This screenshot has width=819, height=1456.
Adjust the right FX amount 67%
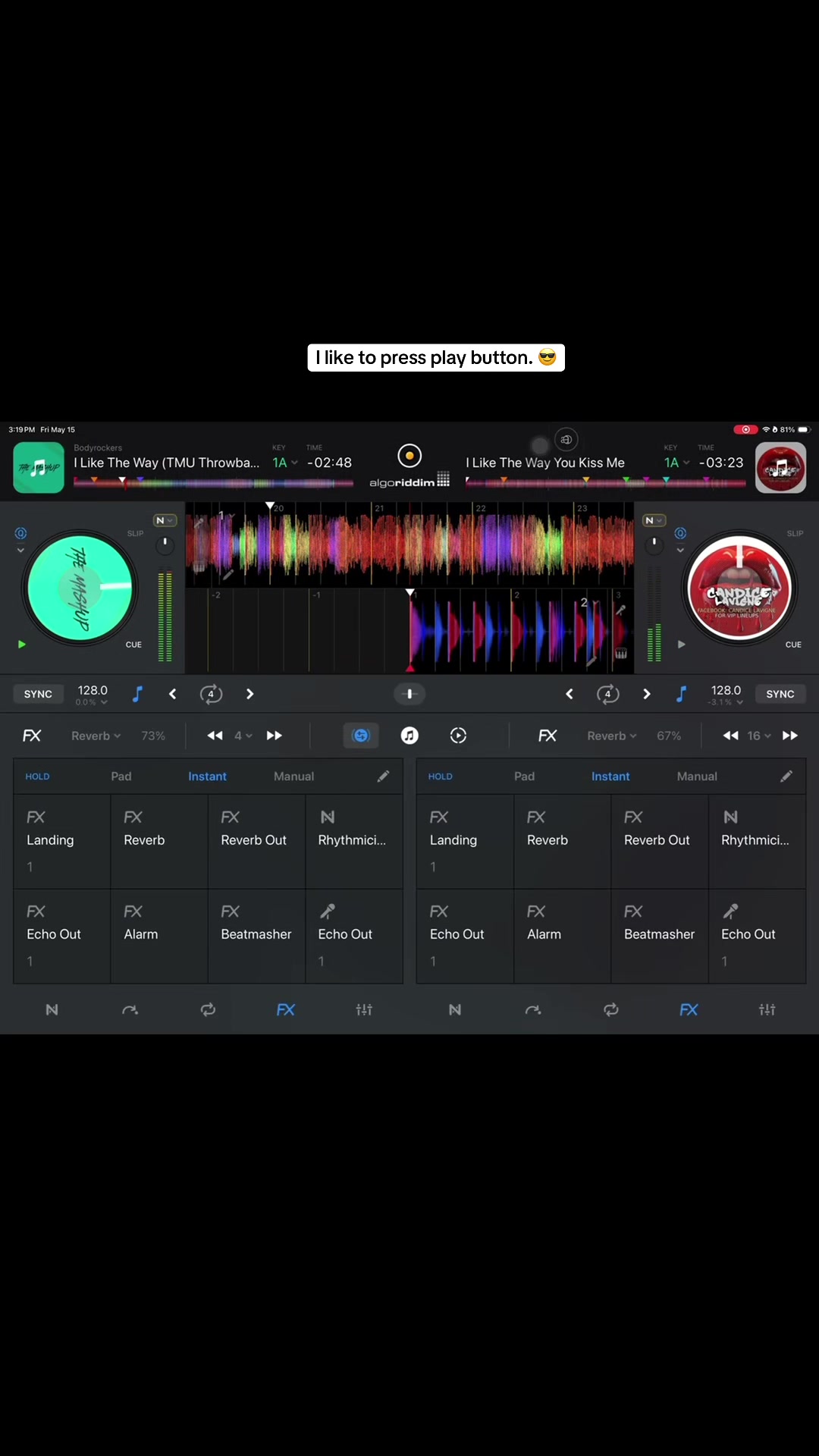pyautogui.click(x=669, y=736)
